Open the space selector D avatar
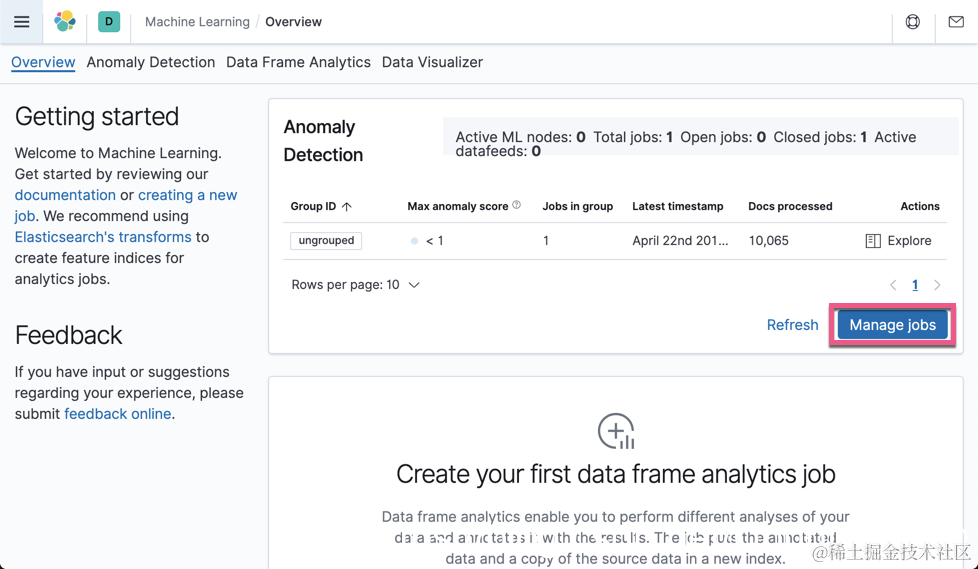 (109, 21)
